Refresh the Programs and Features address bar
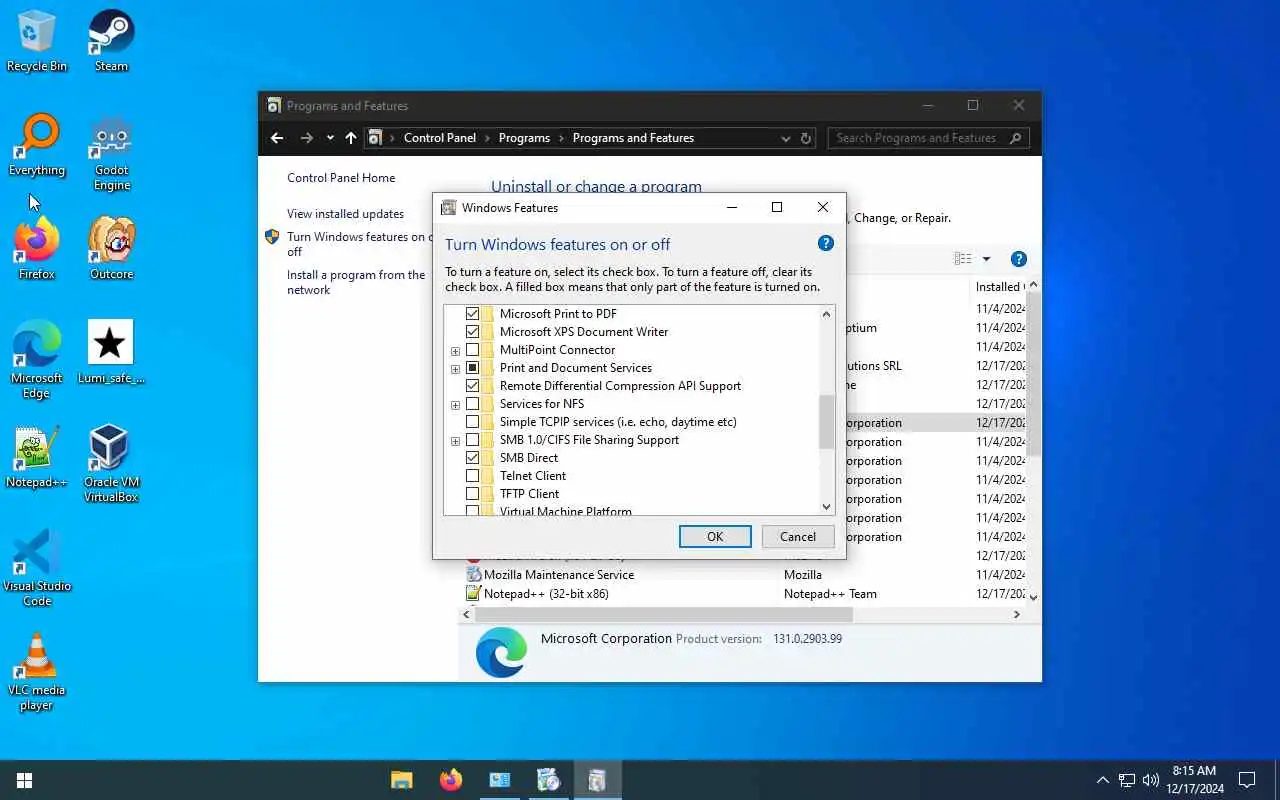 click(806, 138)
